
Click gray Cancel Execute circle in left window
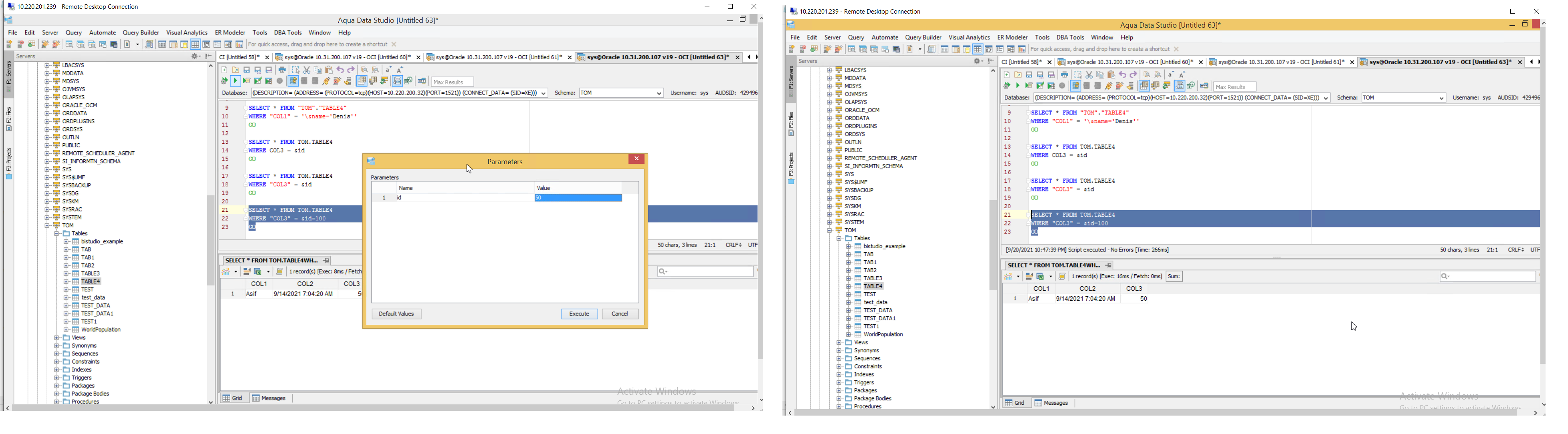click(280, 81)
